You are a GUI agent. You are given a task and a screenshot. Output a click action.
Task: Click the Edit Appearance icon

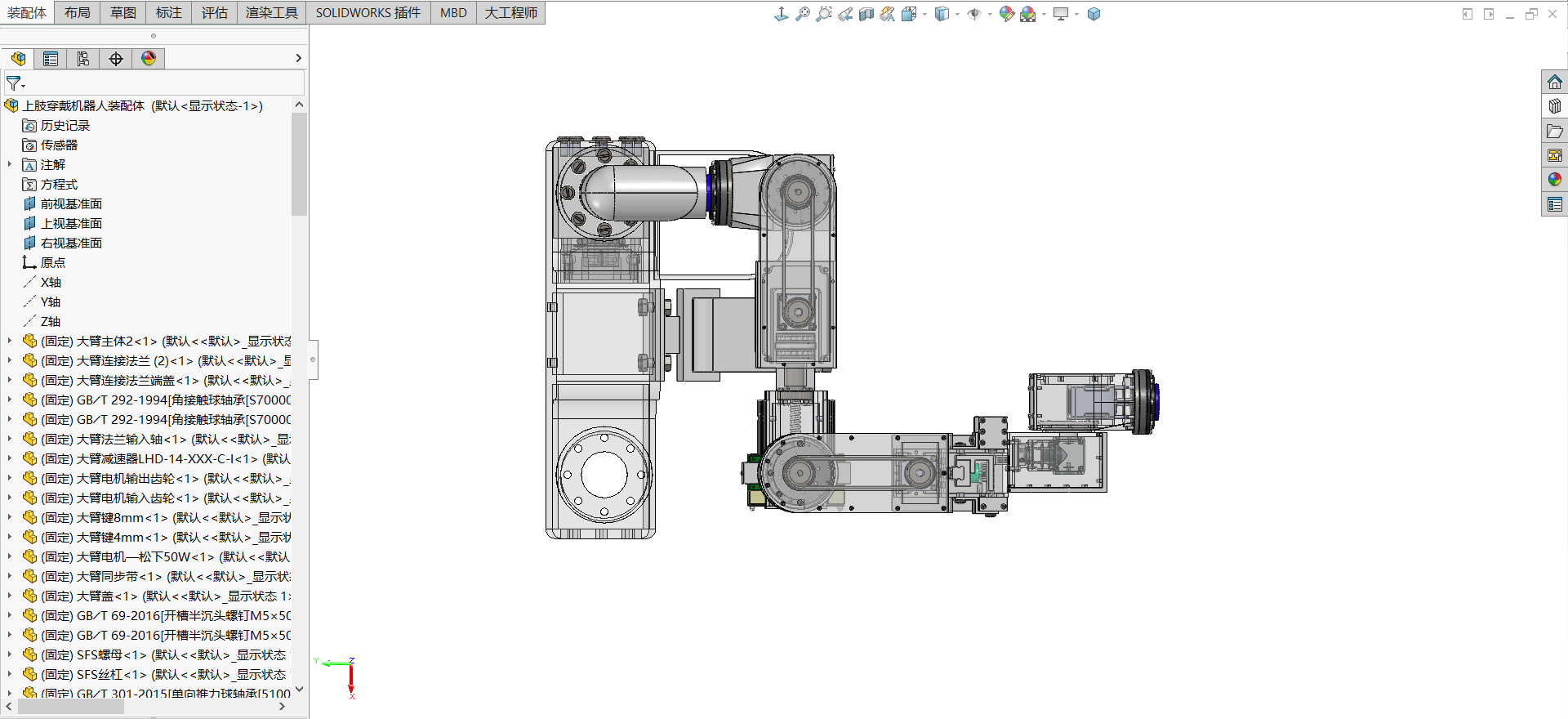click(x=1007, y=14)
